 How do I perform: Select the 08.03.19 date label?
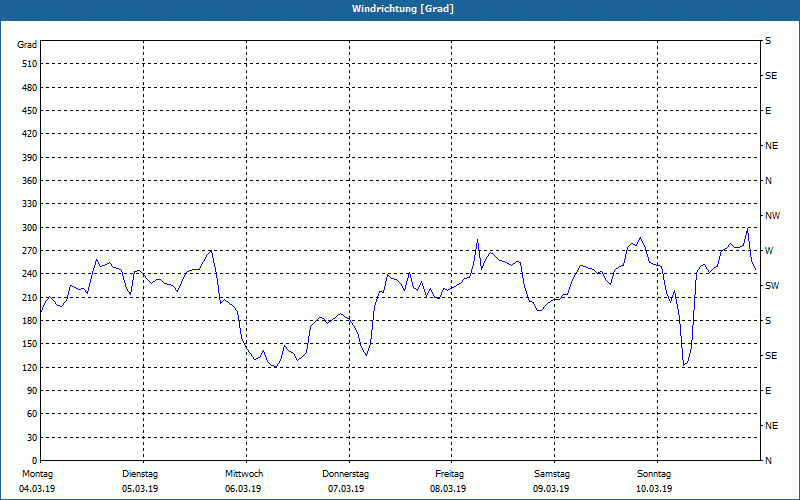point(448,489)
